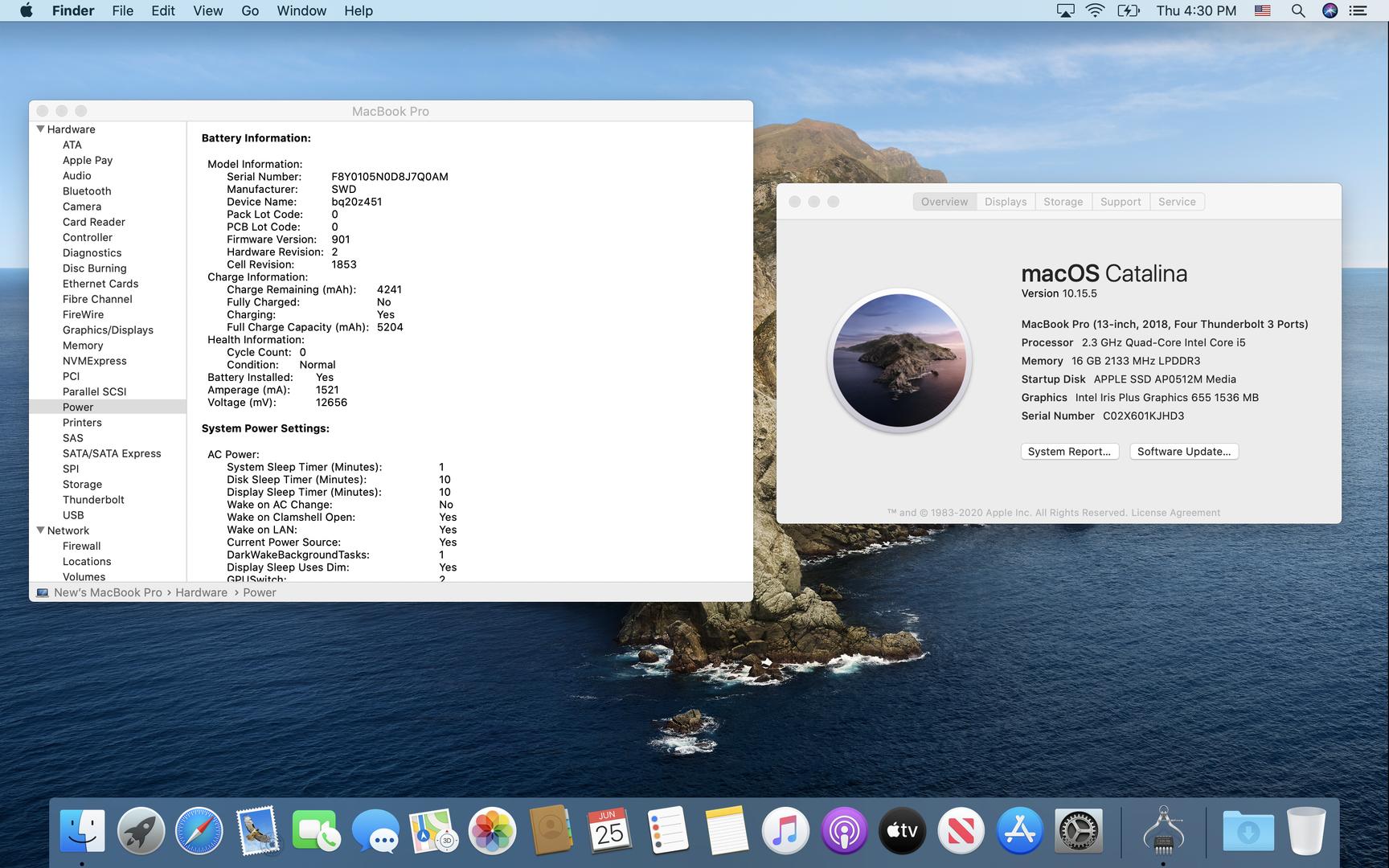Select Thunderbolt in the sidebar

93,500
